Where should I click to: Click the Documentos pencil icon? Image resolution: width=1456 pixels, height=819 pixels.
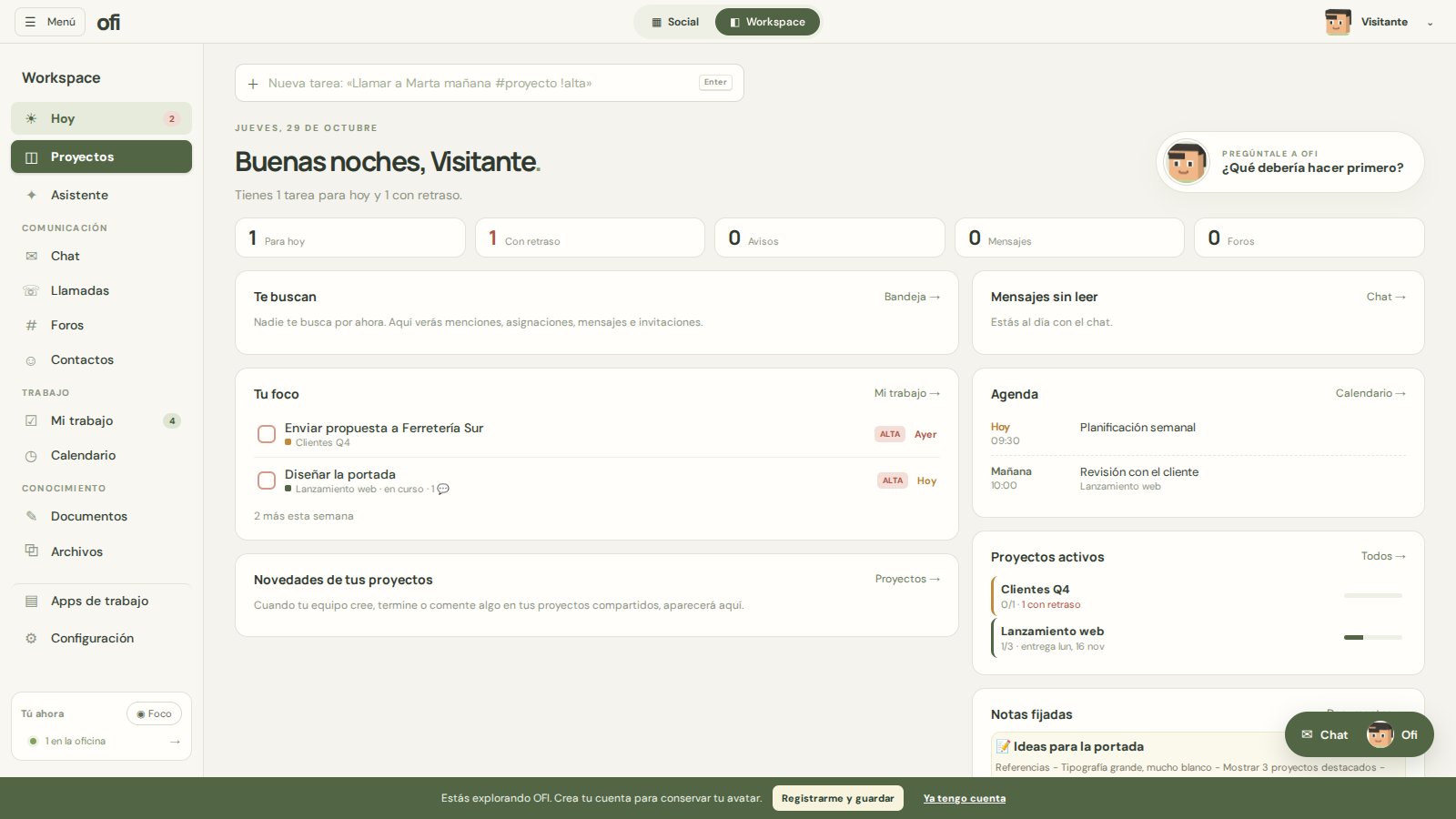(x=32, y=516)
